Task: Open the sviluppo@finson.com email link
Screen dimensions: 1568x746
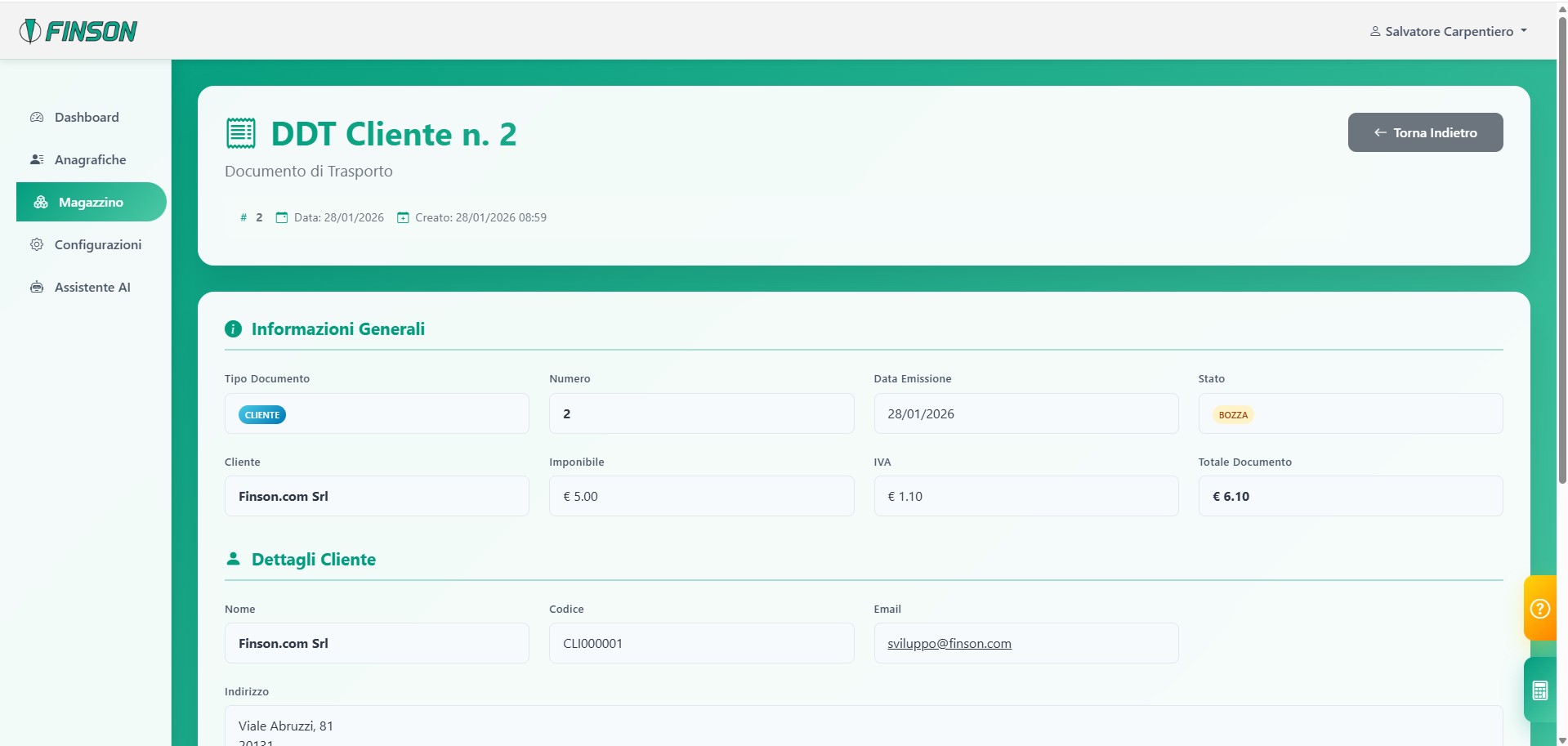Action: pos(949,643)
